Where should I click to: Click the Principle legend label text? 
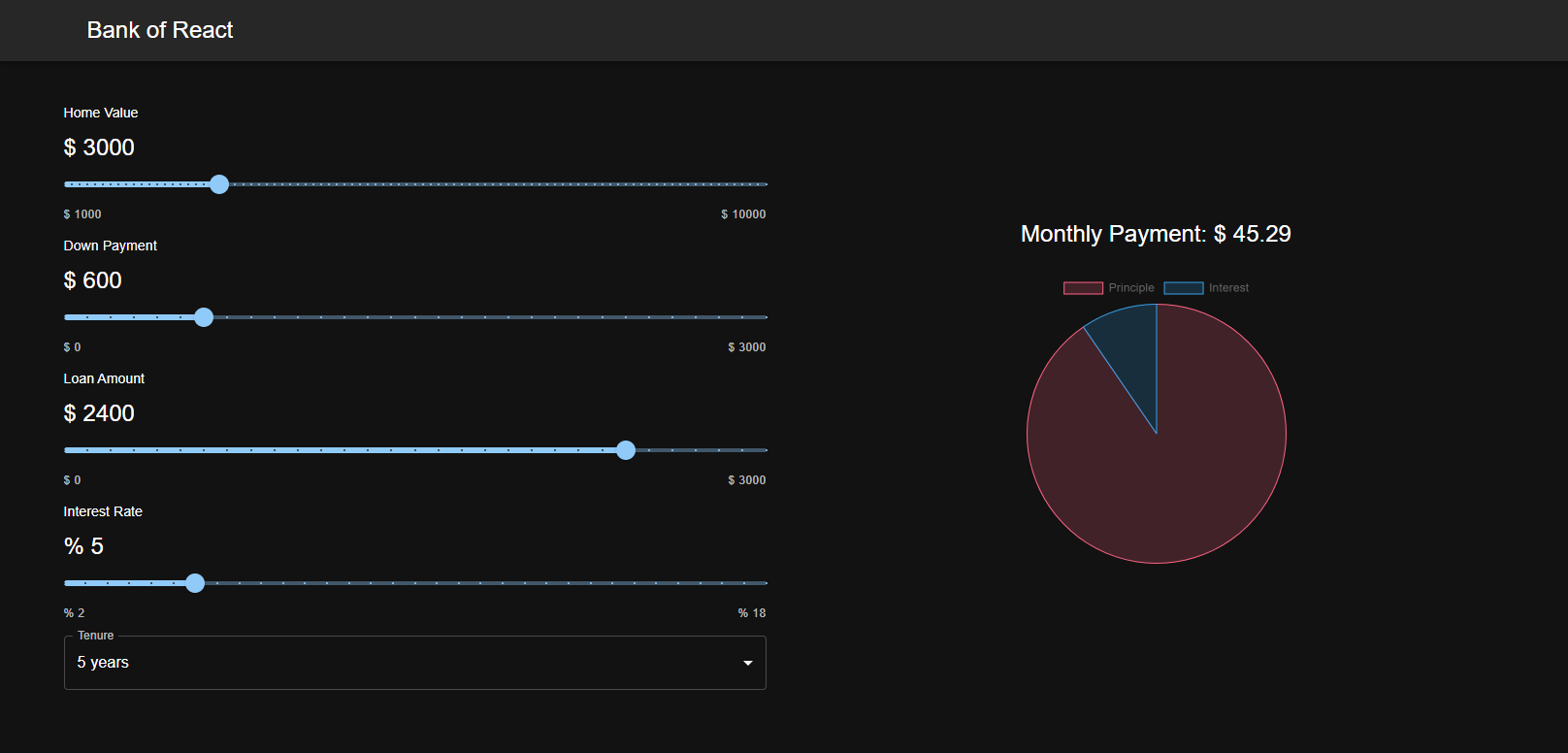click(1131, 288)
